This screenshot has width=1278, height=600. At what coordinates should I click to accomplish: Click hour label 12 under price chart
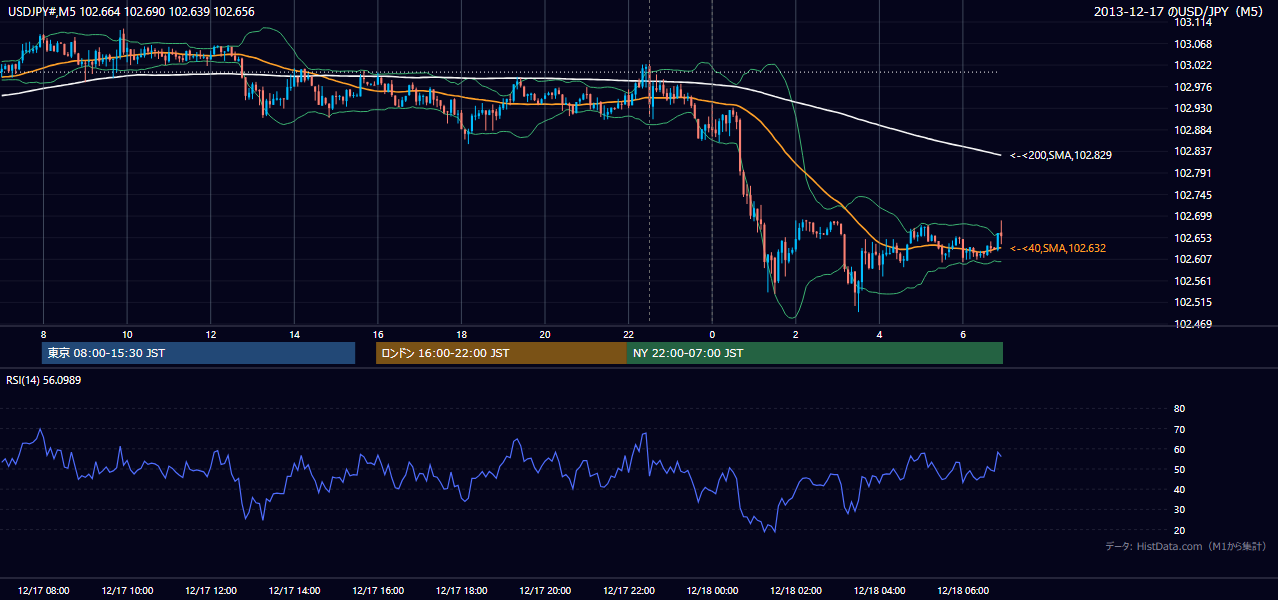click(x=210, y=334)
